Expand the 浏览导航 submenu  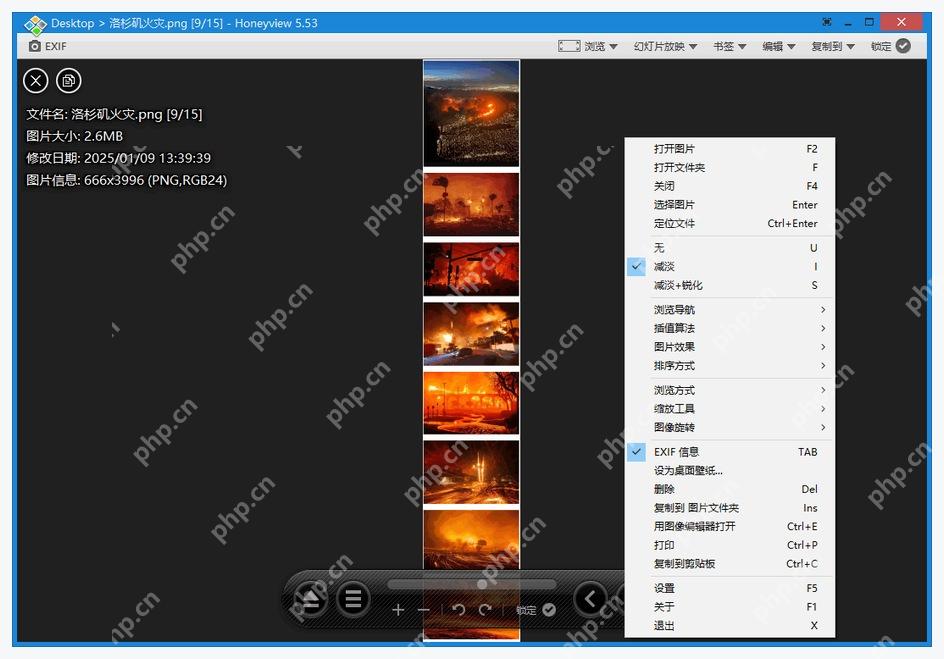click(x=730, y=310)
